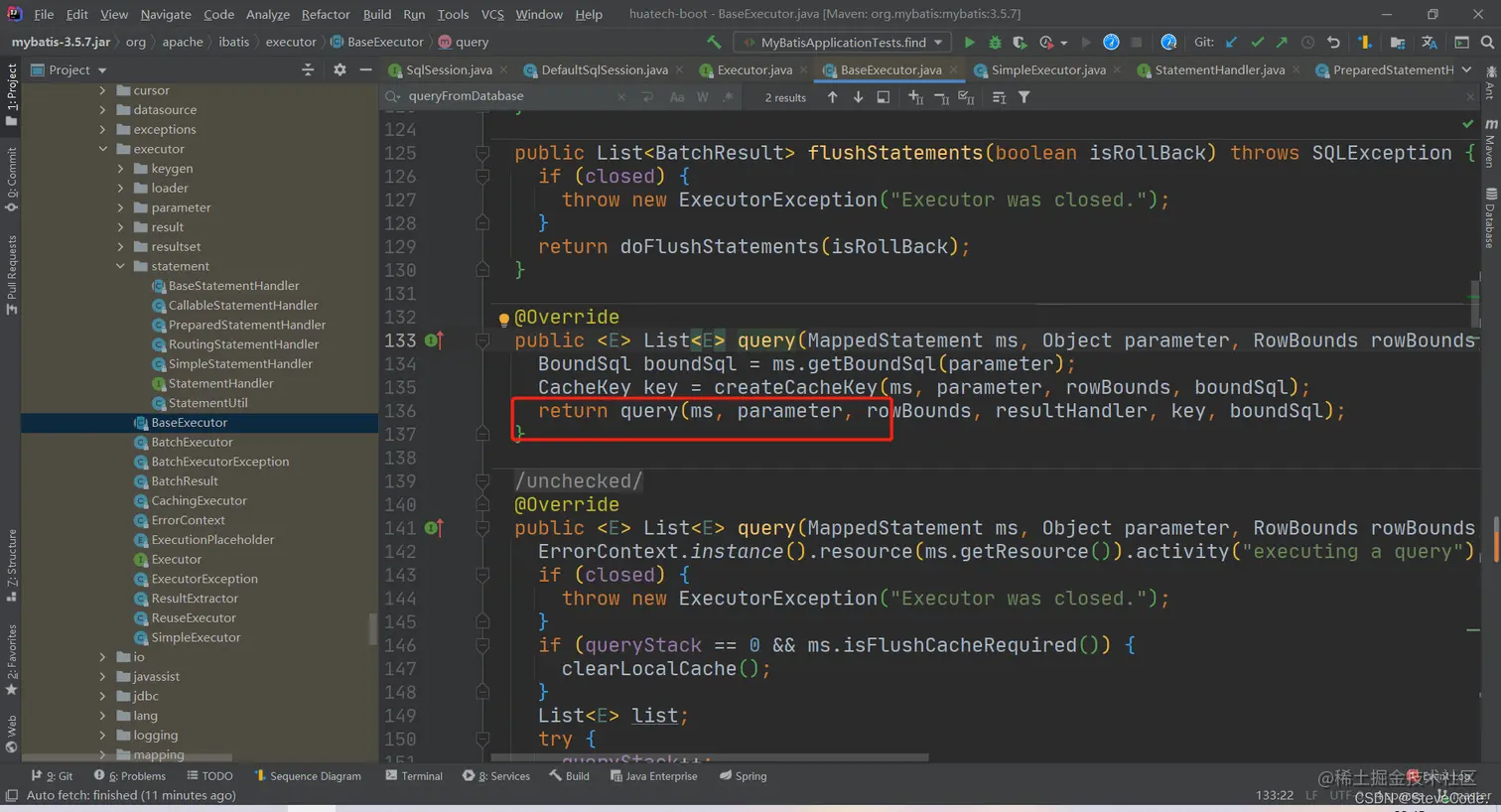1501x812 pixels.
Task: Click the intention lightbulb at line 132
Action: pos(503,319)
